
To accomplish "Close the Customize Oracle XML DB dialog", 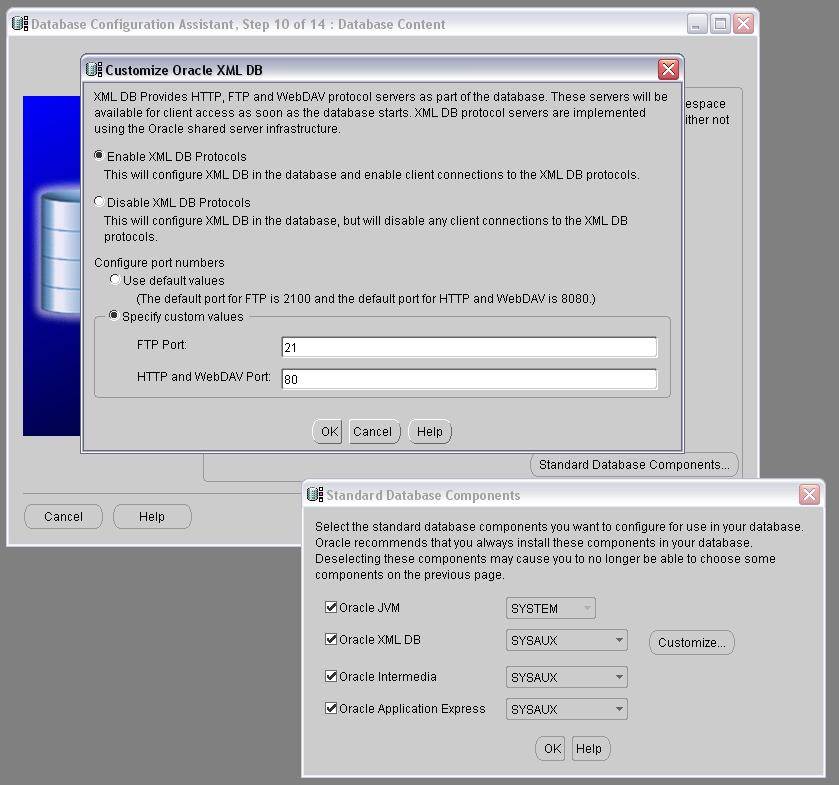I will point(668,69).
